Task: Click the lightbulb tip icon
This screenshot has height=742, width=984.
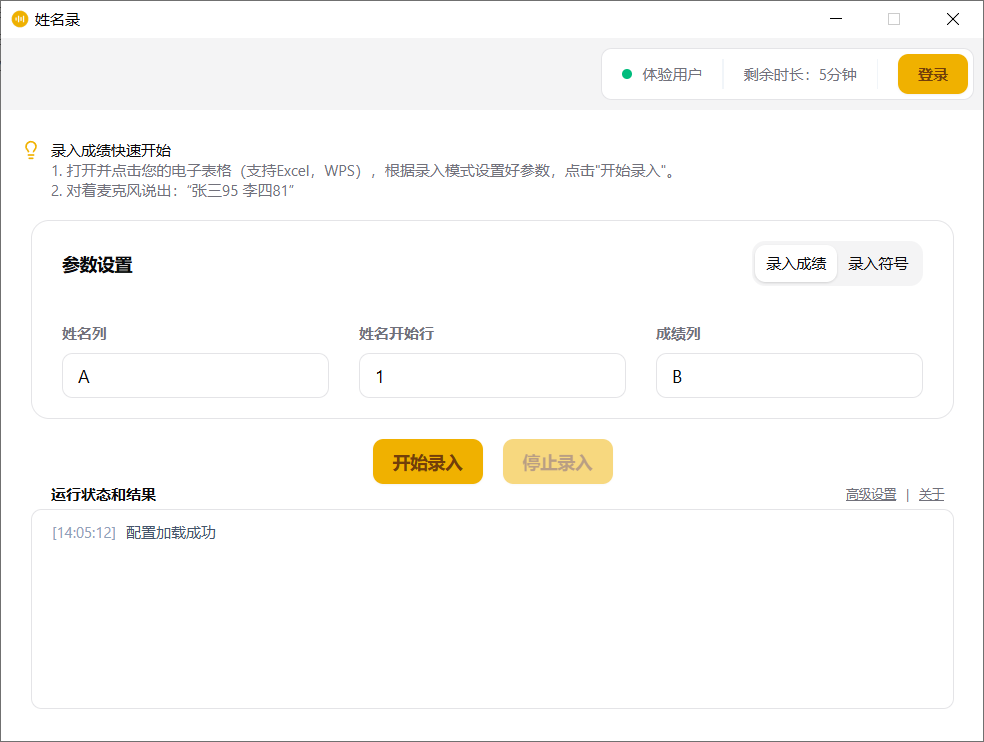Action: point(31,150)
